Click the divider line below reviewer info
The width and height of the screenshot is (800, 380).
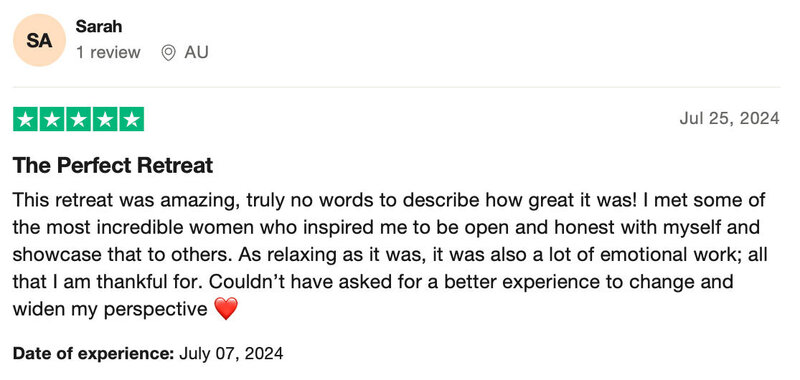(396, 87)
